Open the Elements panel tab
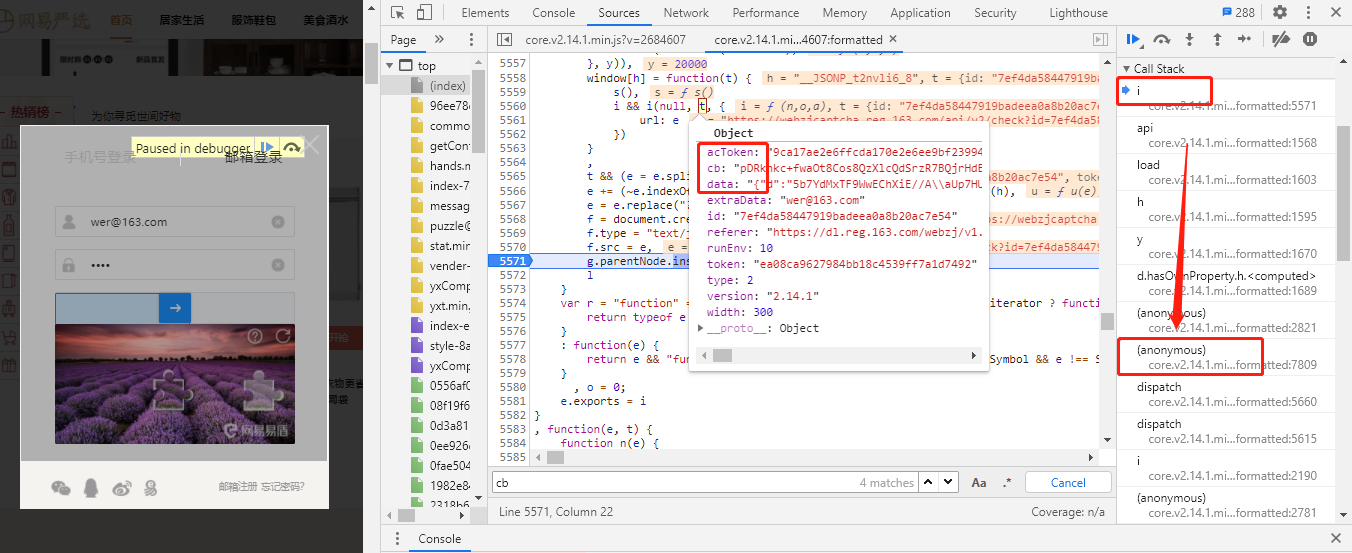The image size is (1352, 553). (485, 13)
